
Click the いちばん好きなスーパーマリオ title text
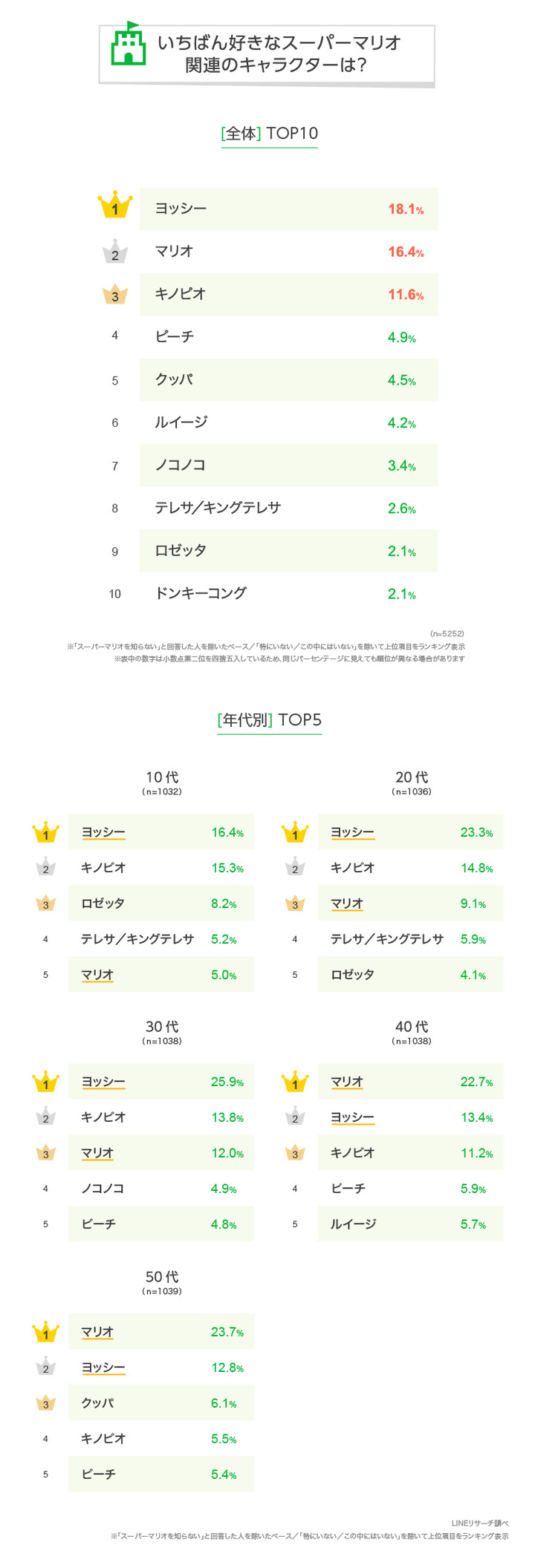(279, 43)
